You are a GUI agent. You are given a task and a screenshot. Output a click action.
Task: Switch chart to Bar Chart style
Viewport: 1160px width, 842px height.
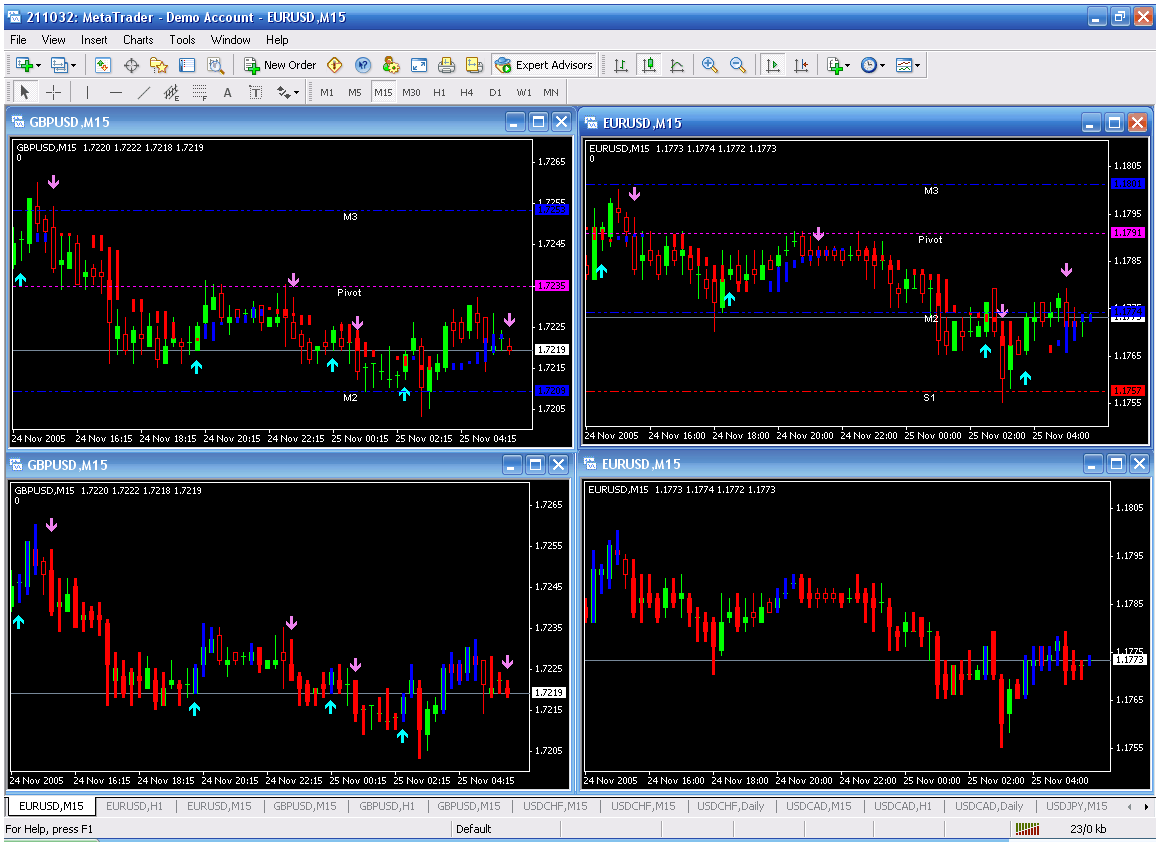tap(621, 65)
